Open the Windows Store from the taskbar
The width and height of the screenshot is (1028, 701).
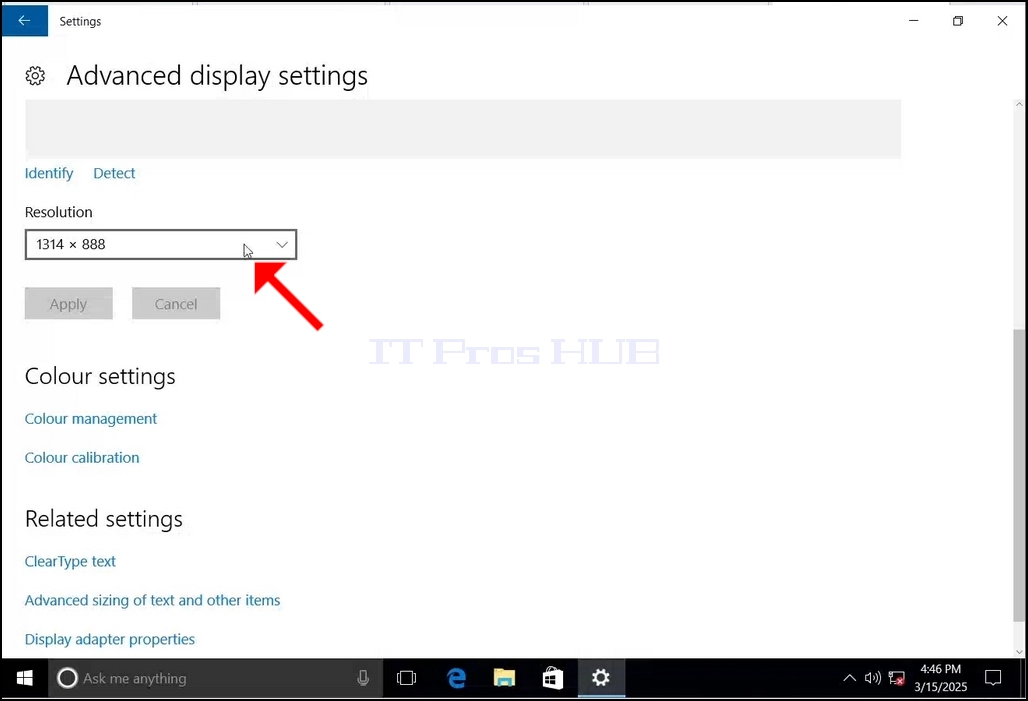click(x=553, y=678)
